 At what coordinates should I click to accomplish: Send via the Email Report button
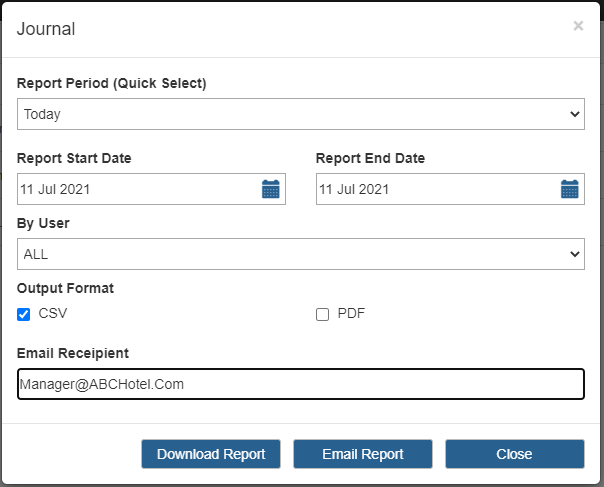[363, 454]
